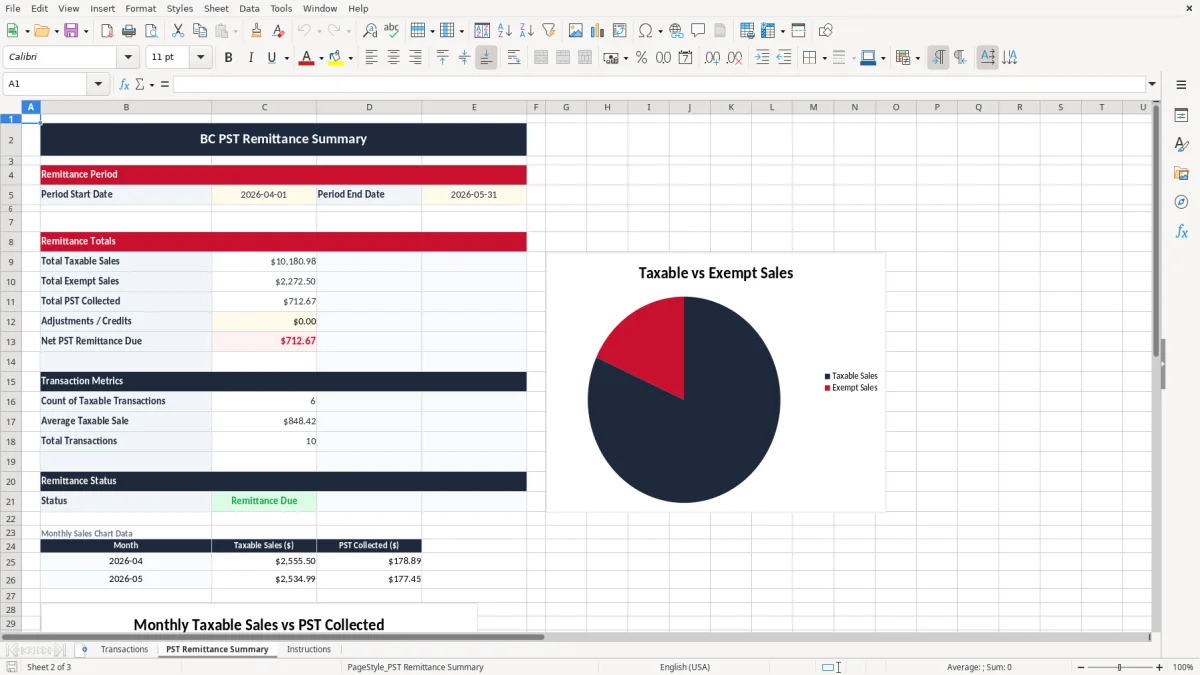
Task: Click the formula input line
Action: coord(659,84)
